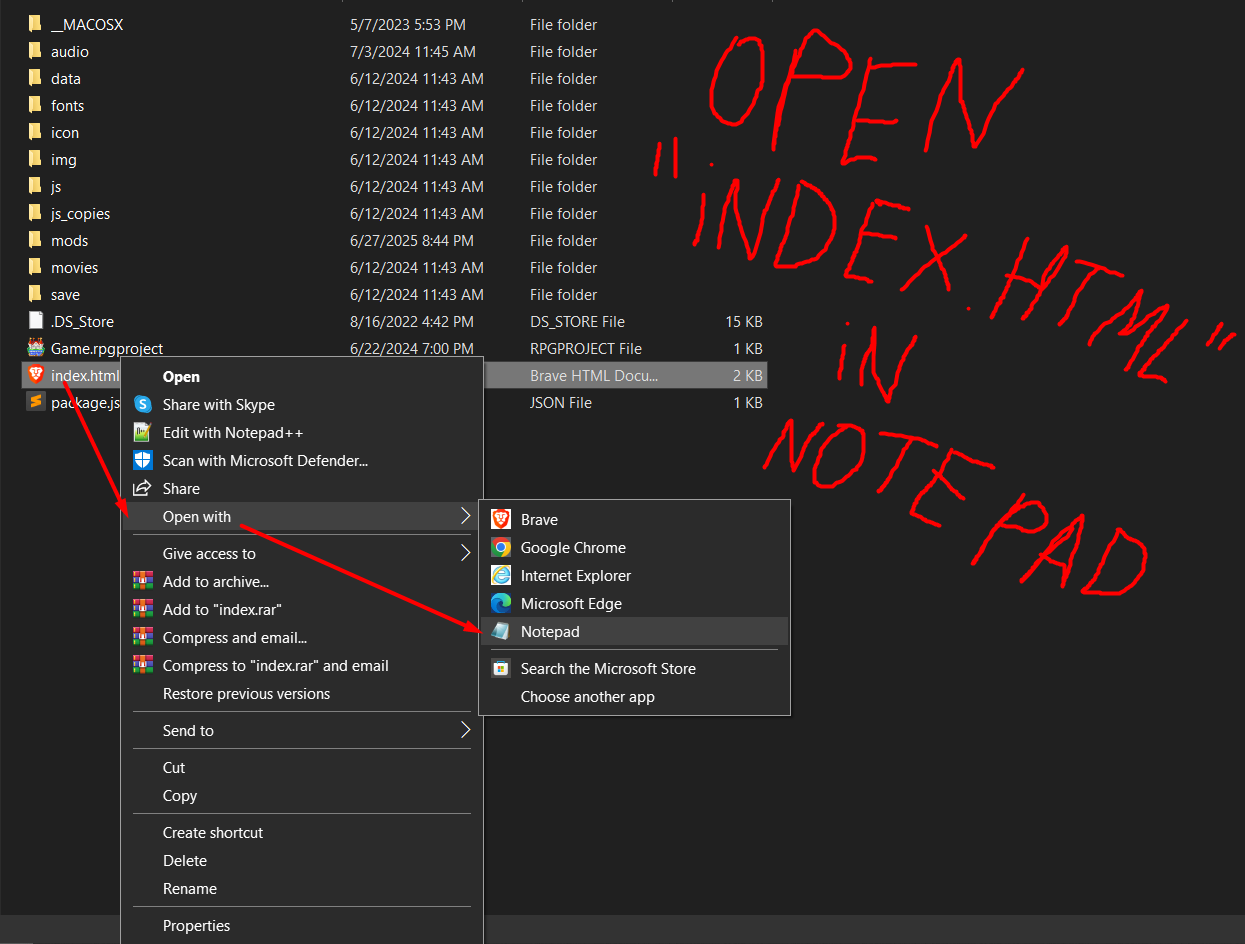
Task: Click the Brave lion icon in submenu
Action: [501, 520]
